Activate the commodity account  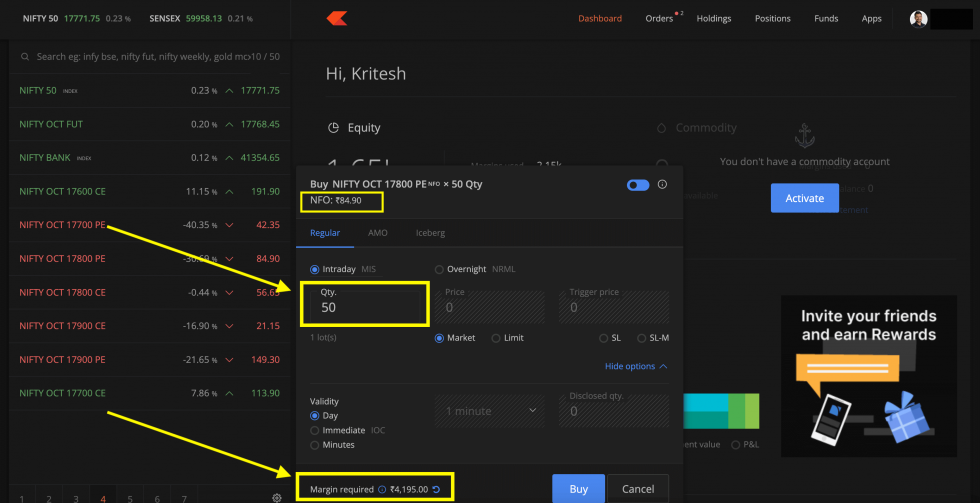pyautogui.click(x=804, y=198)
